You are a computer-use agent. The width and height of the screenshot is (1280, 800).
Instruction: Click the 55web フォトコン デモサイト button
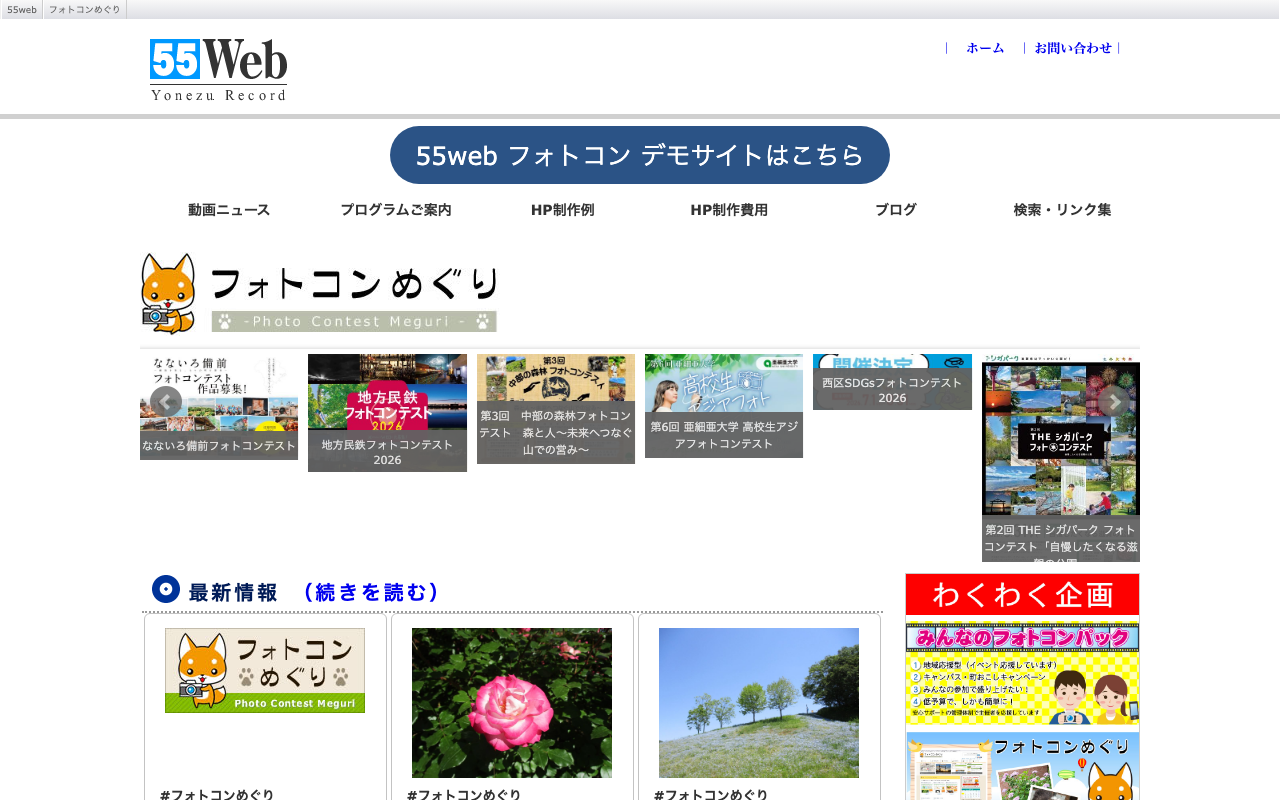[x=640, y=155]
